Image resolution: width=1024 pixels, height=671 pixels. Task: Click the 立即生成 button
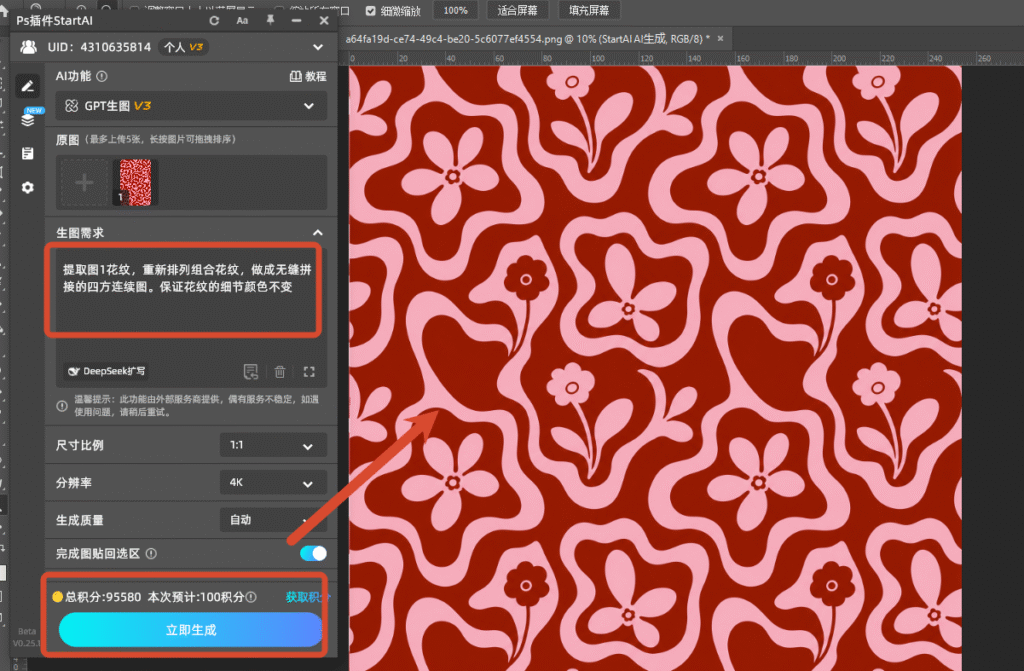(191, 630)
